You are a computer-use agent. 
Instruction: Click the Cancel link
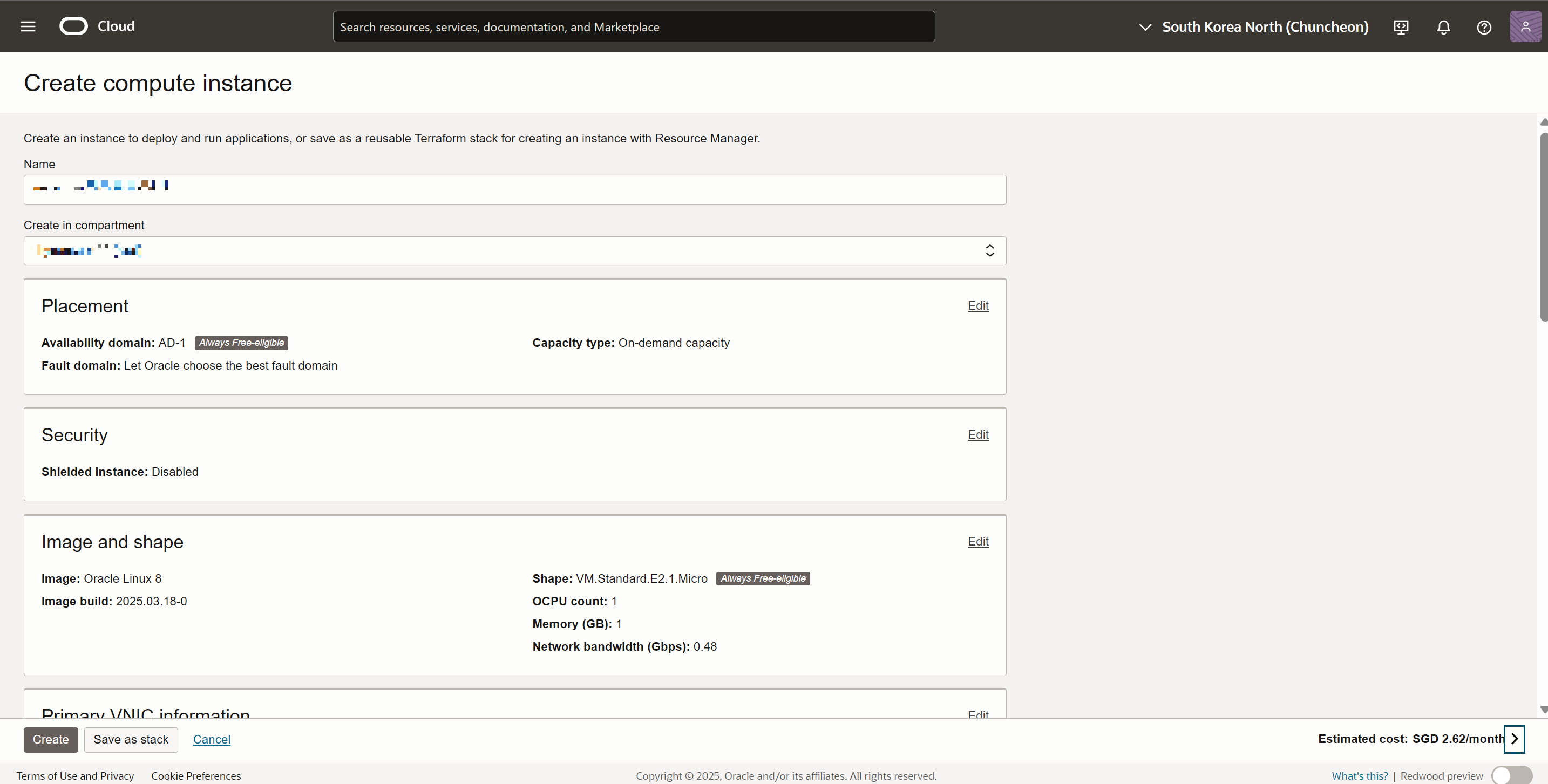click(212, 740)
